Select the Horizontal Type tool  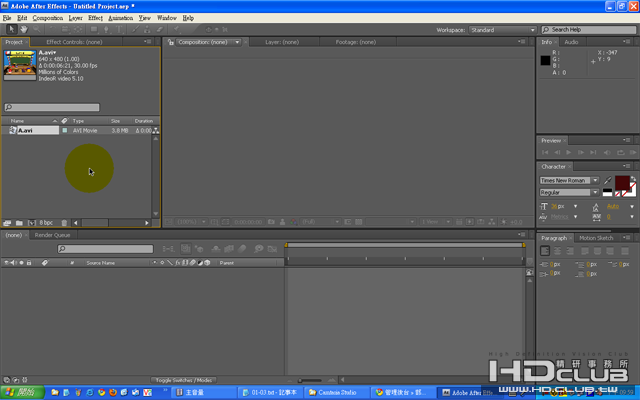coord(119,29)
